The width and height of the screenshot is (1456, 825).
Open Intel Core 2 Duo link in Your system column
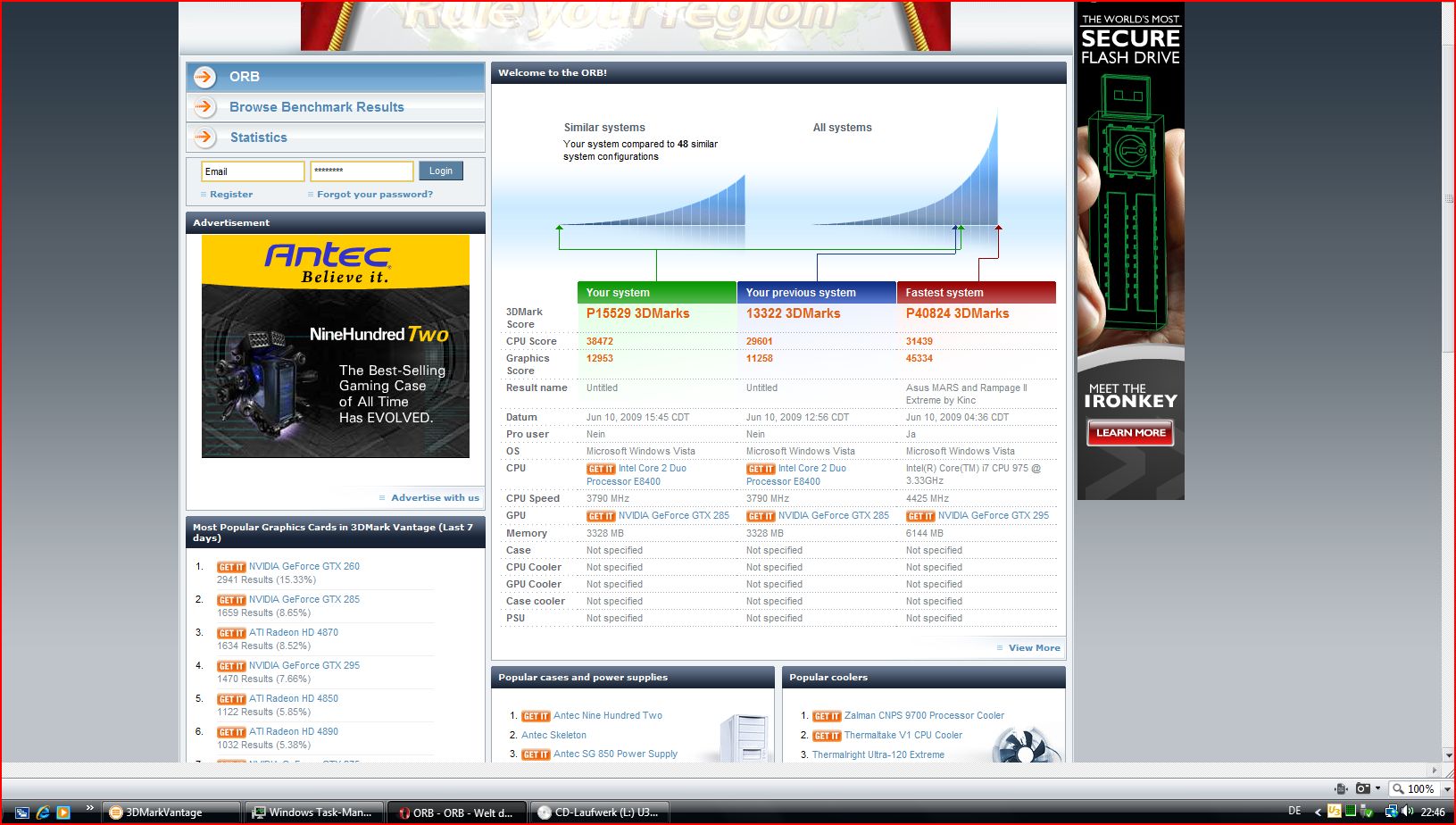[636, 475]
